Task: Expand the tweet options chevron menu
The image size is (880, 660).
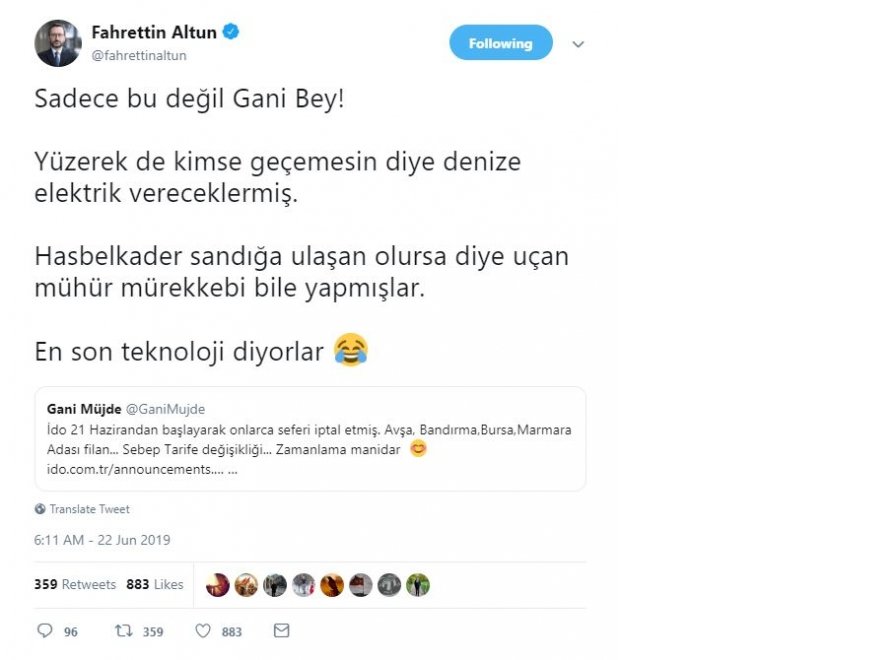Action: (x=578, y=44)
